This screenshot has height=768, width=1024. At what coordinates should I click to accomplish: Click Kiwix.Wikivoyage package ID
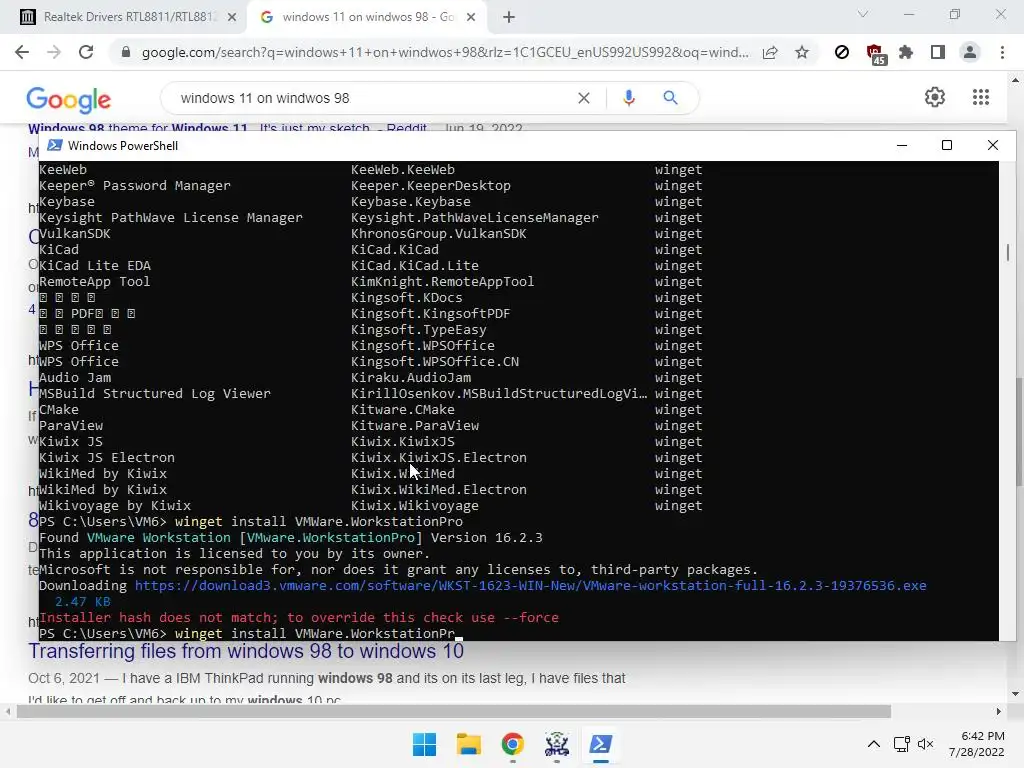coord(415,505)
